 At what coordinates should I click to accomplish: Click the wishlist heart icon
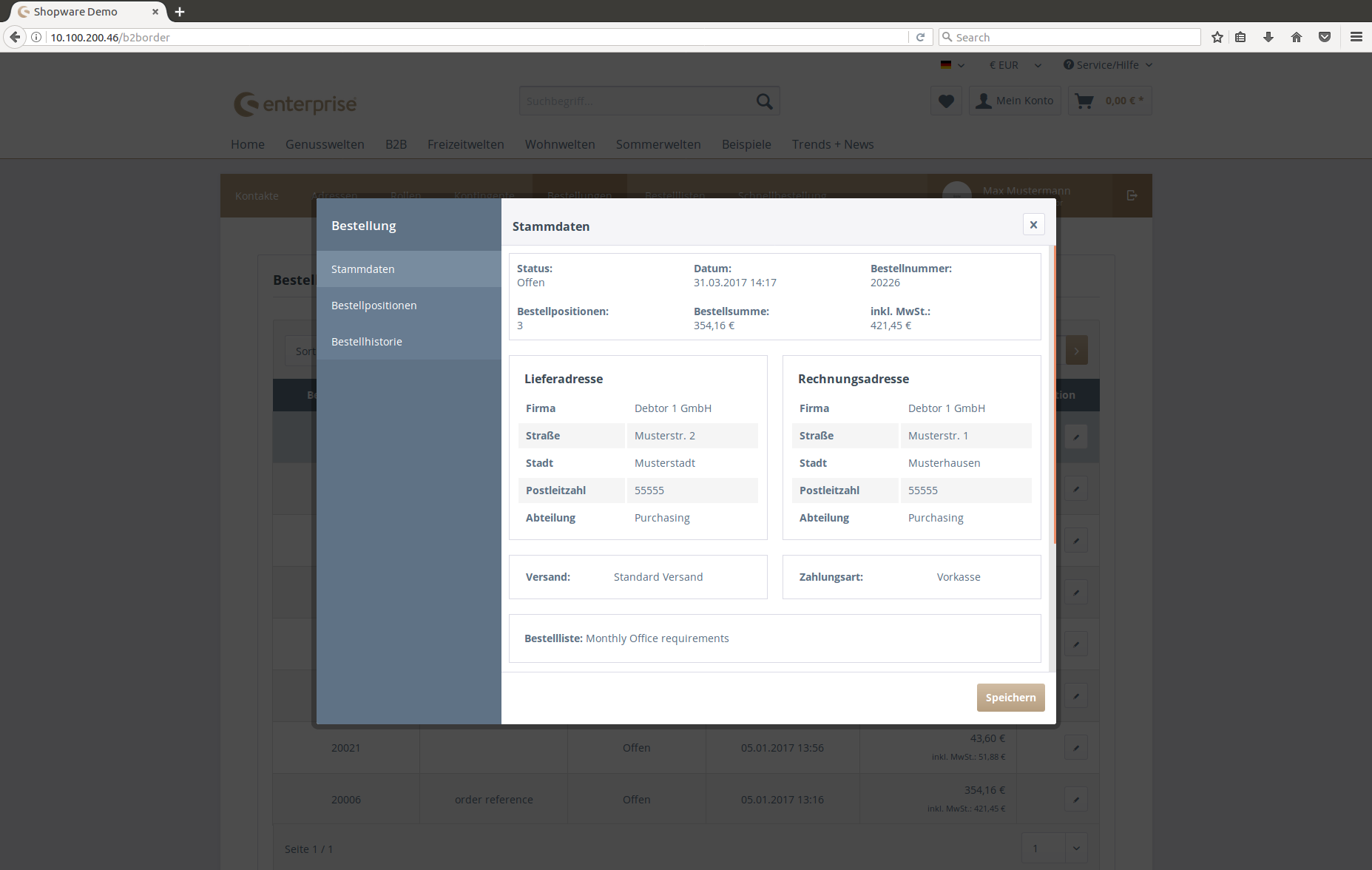pyautogui.click(x=946, y=101)
